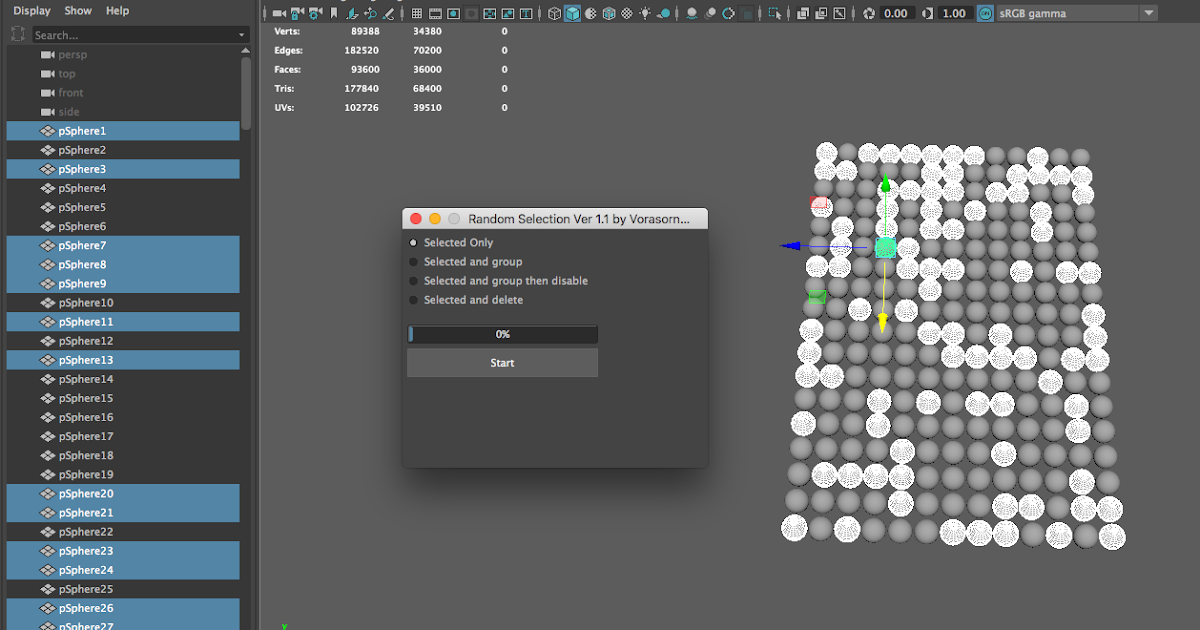
Task: Select the perspective camera icon in the viewport toolbar
Action: [x=277, y=13]
